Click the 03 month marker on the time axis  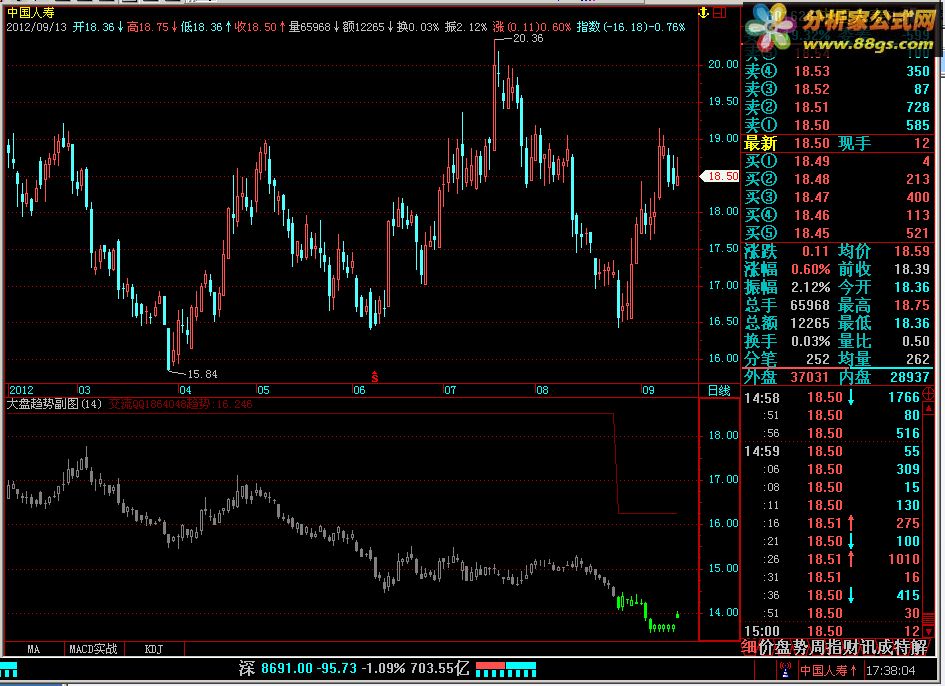click(x=84, y=390)
